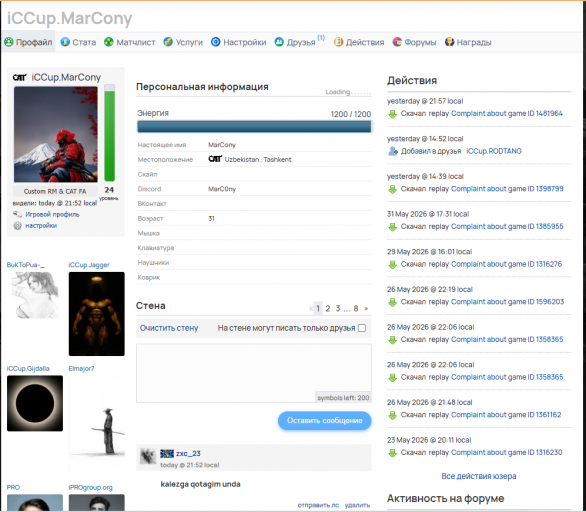Image resolution: width=586 pixels, height=512 pixels.
Task: Click the flag icon before zxc_23
Action: click(x=167, y=453)
